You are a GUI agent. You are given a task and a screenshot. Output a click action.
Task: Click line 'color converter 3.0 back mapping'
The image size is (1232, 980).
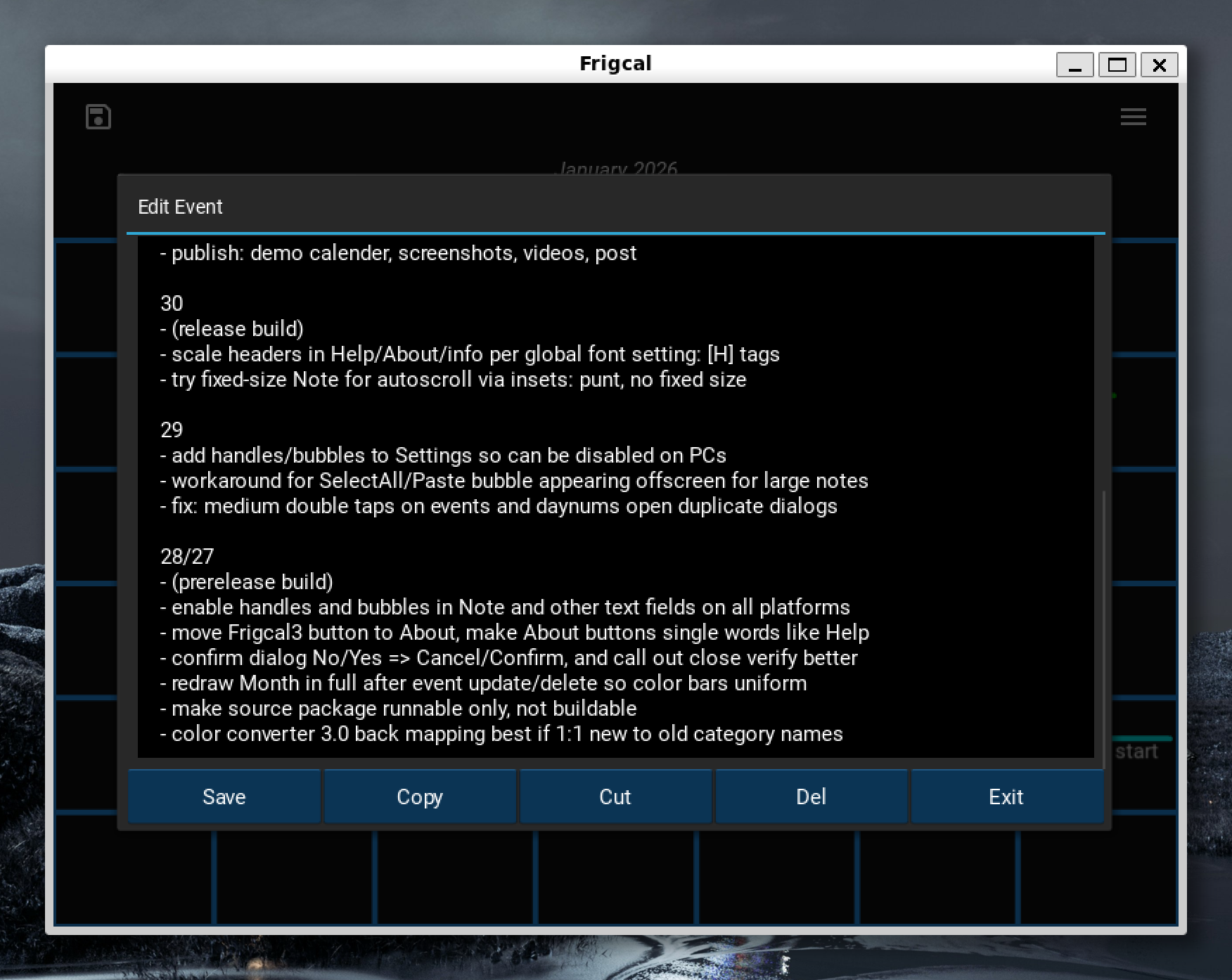coord(501,734)
